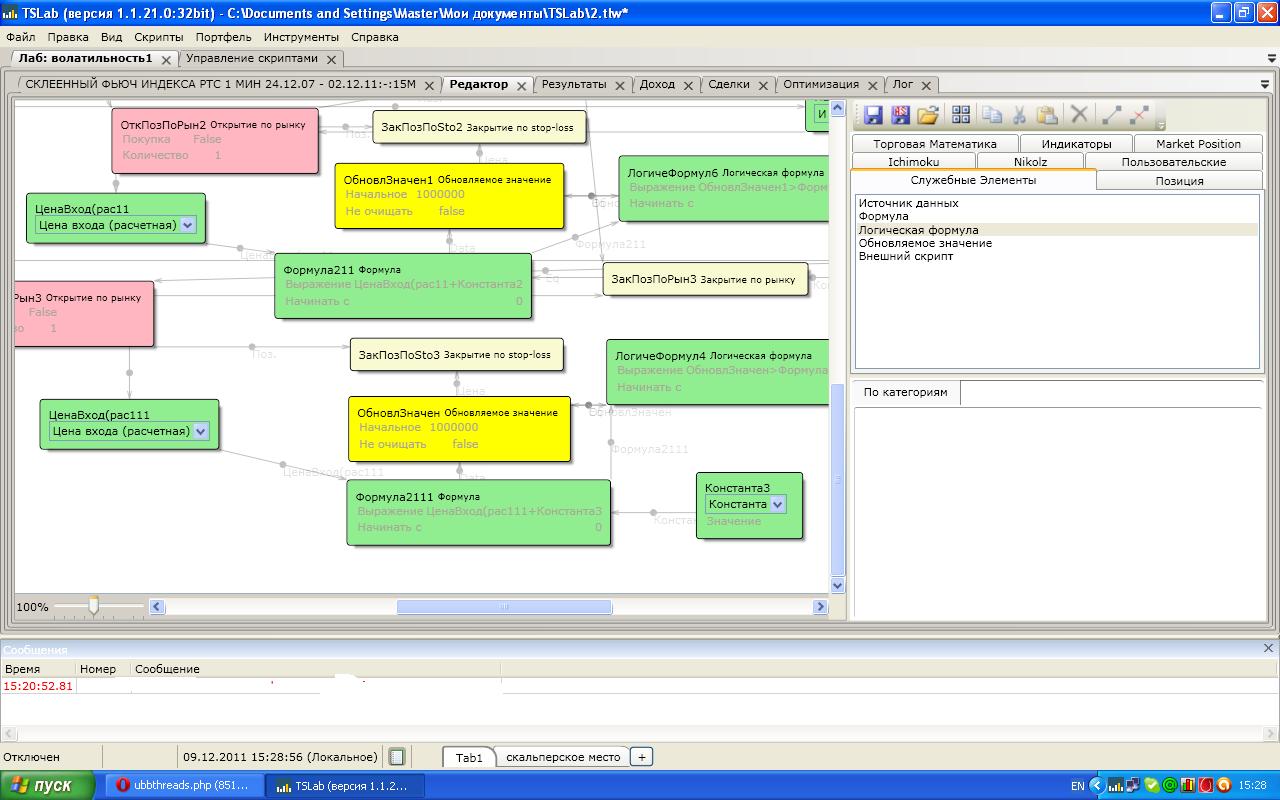Click the canvas vertical scrollbar thumb

click(x=838, y=480)
